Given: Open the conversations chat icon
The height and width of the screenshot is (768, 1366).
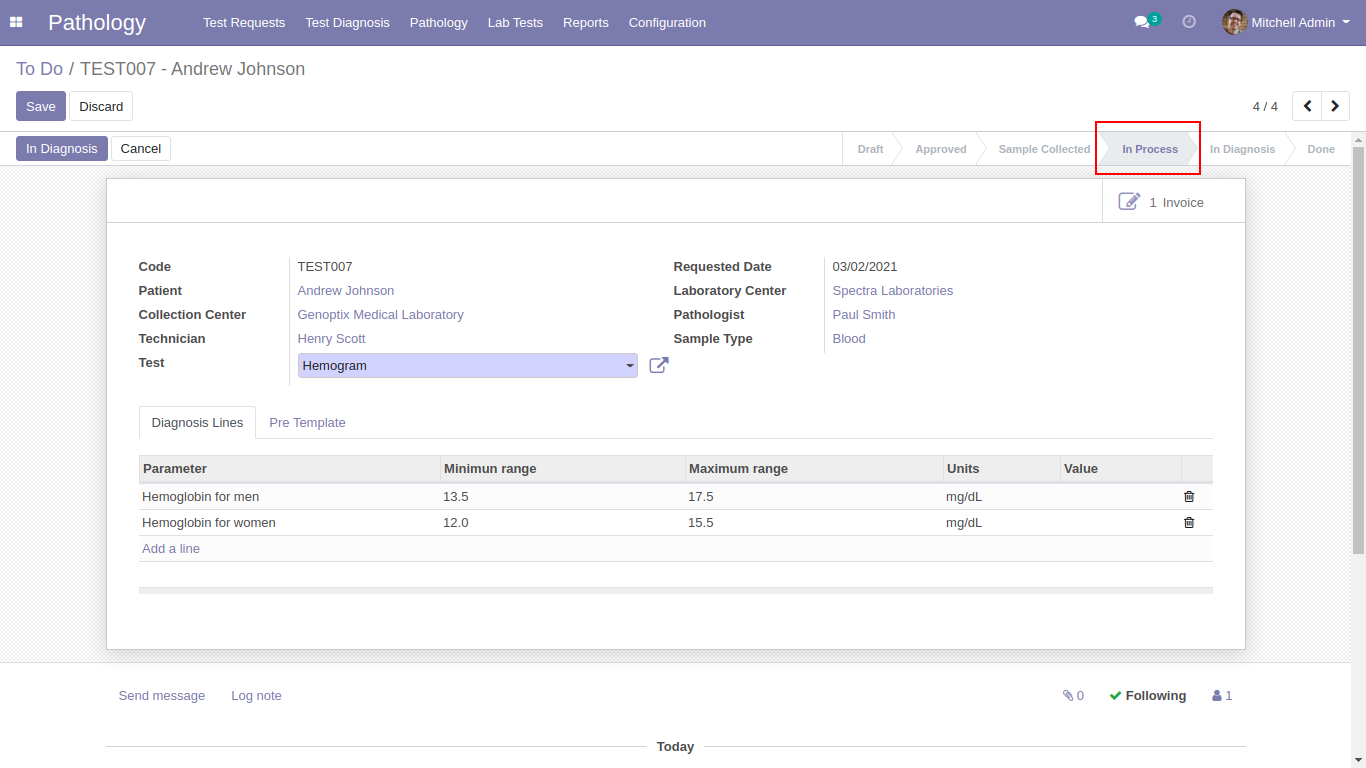Looking at the screenshot, I should point(1141,22).
